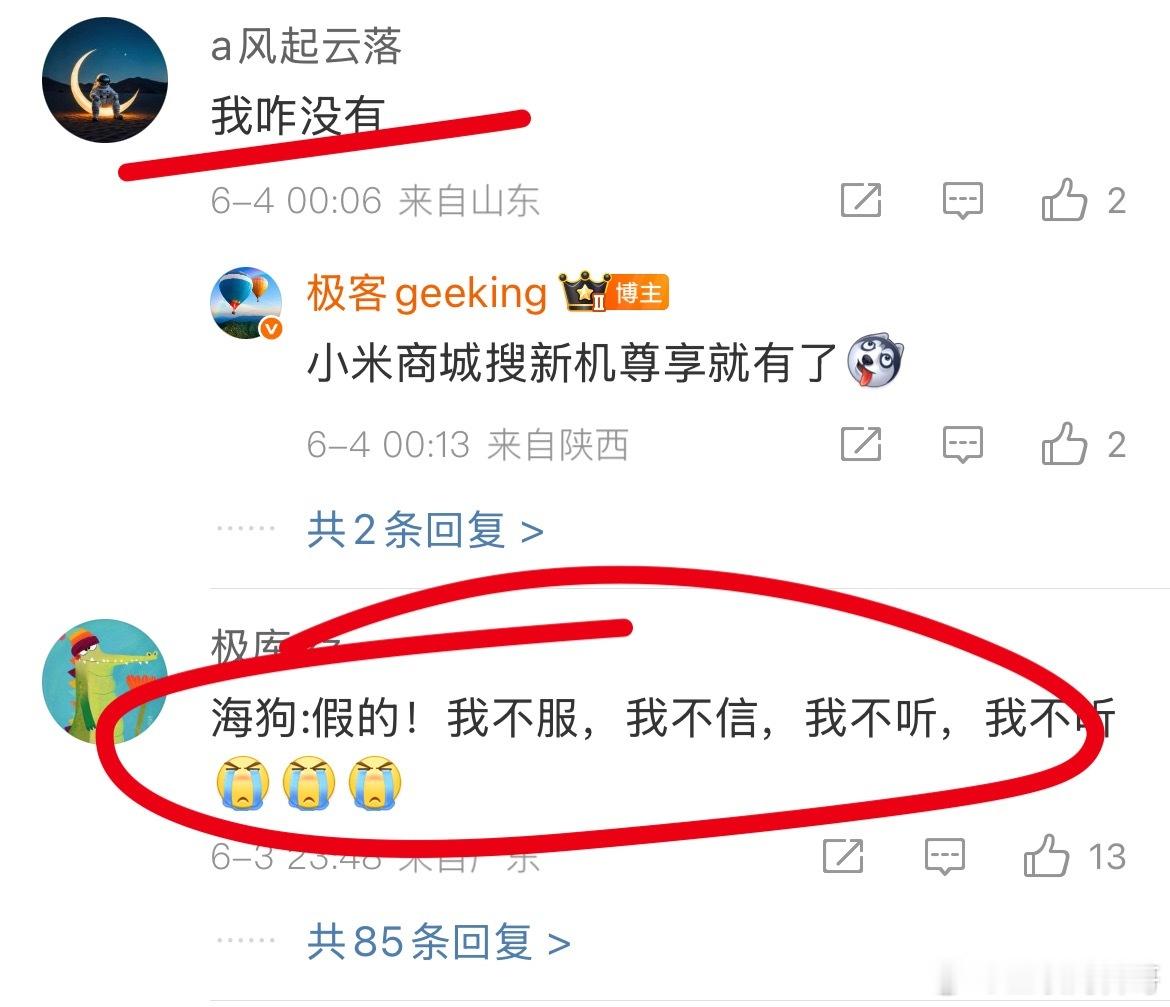Reply to 极客geeking using comment bubble icon

963,445
